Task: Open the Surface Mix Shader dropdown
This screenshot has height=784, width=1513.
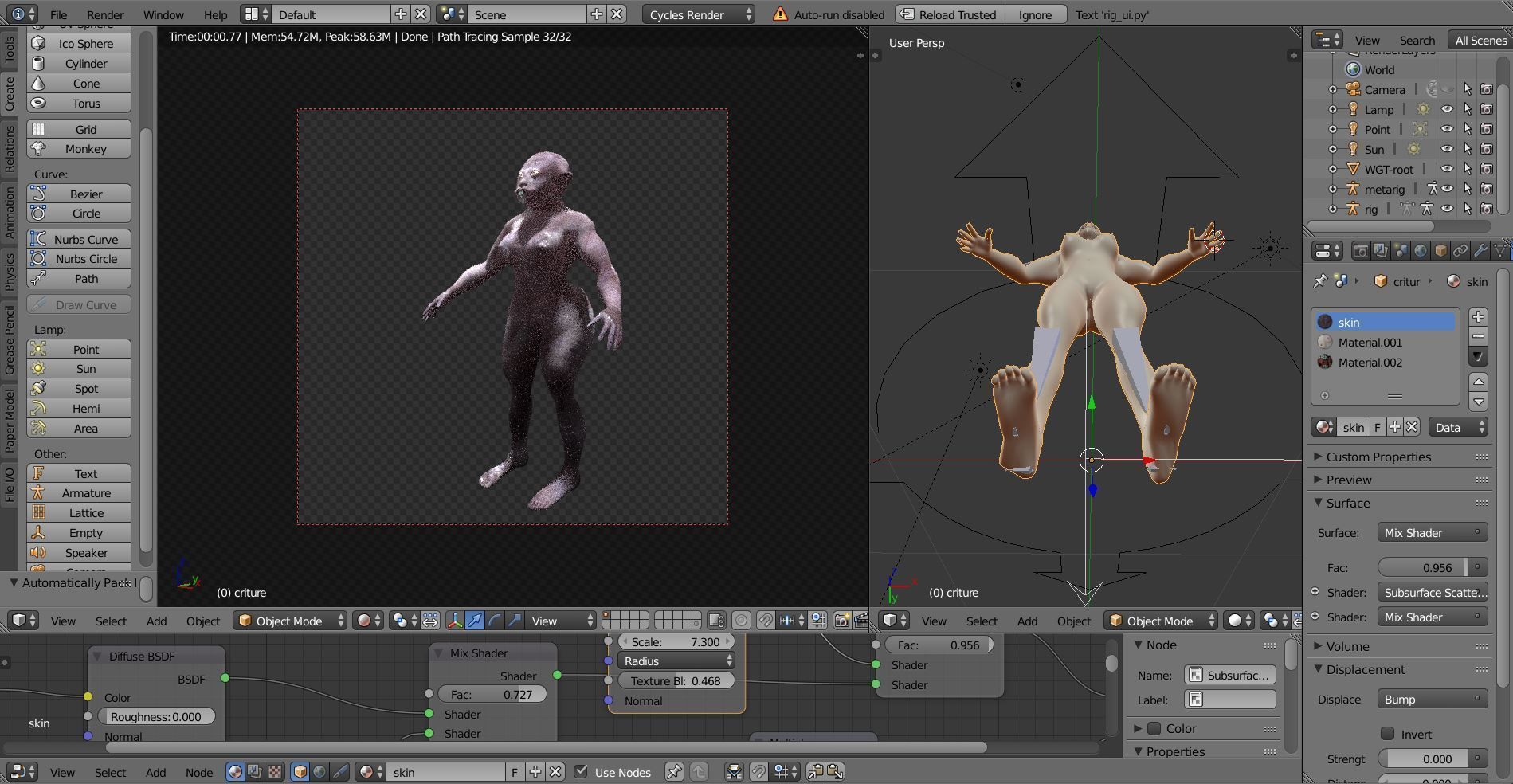Action: (1432, 533)
